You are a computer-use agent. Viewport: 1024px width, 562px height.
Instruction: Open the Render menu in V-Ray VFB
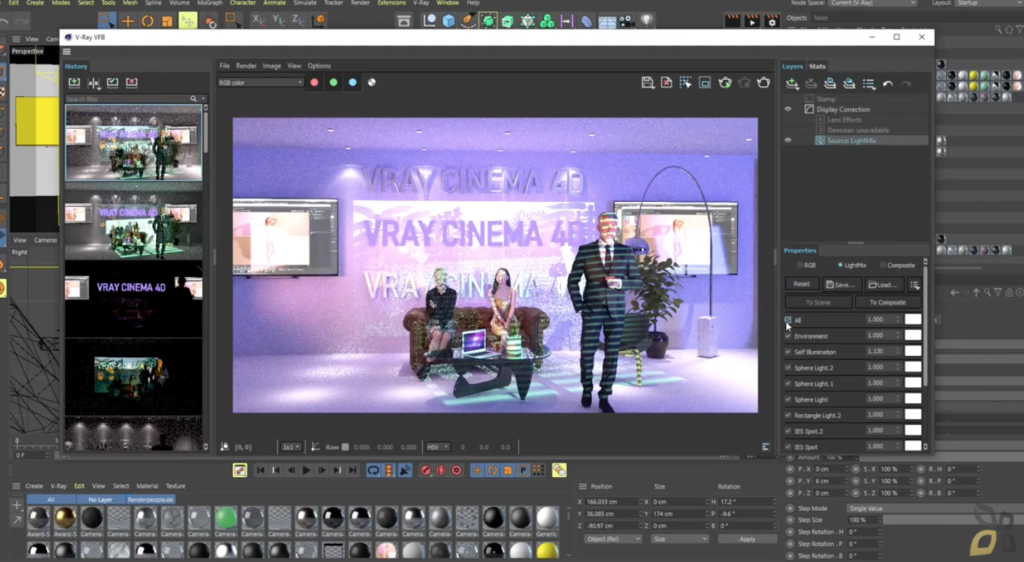pos(246,66)
